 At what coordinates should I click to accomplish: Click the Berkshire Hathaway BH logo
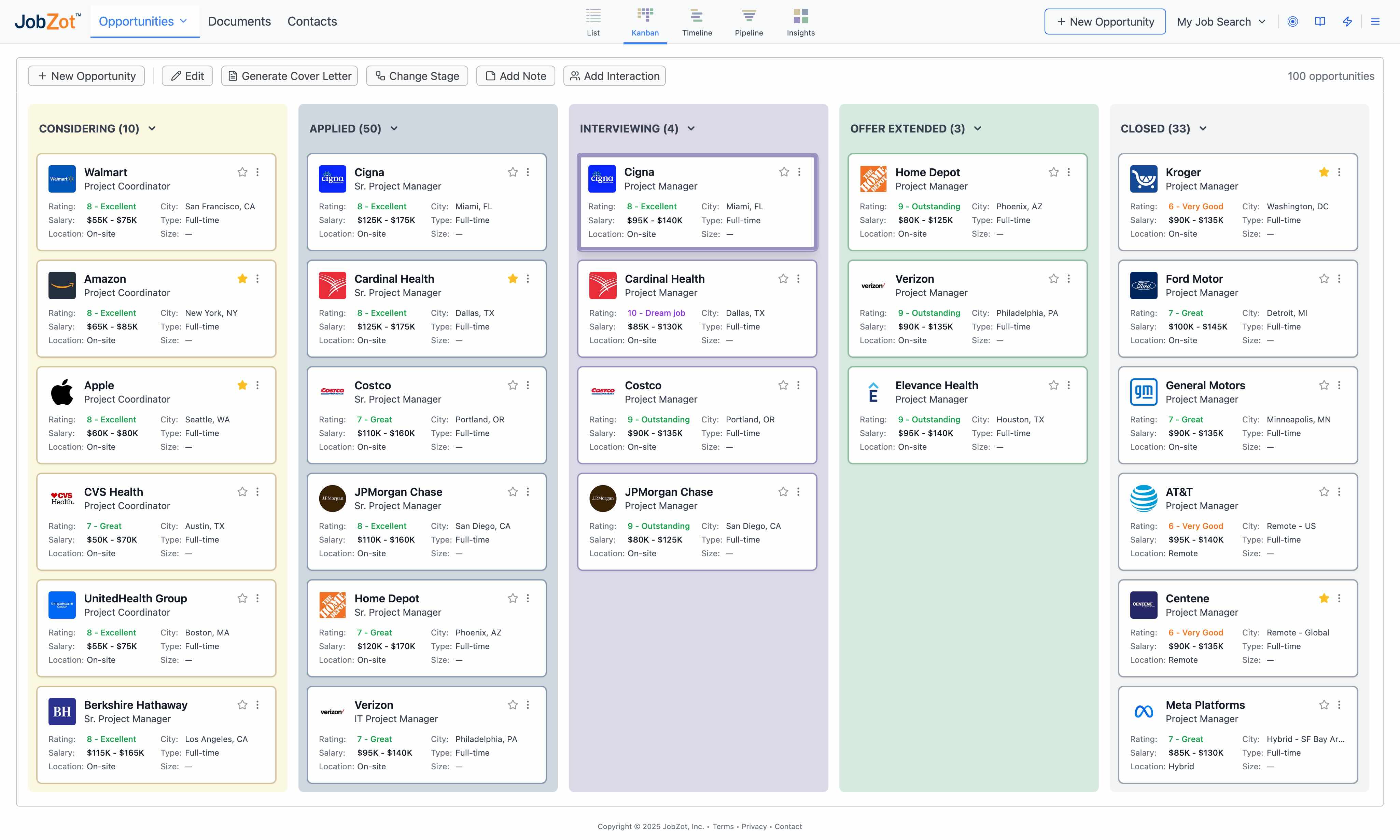point(62,712)
